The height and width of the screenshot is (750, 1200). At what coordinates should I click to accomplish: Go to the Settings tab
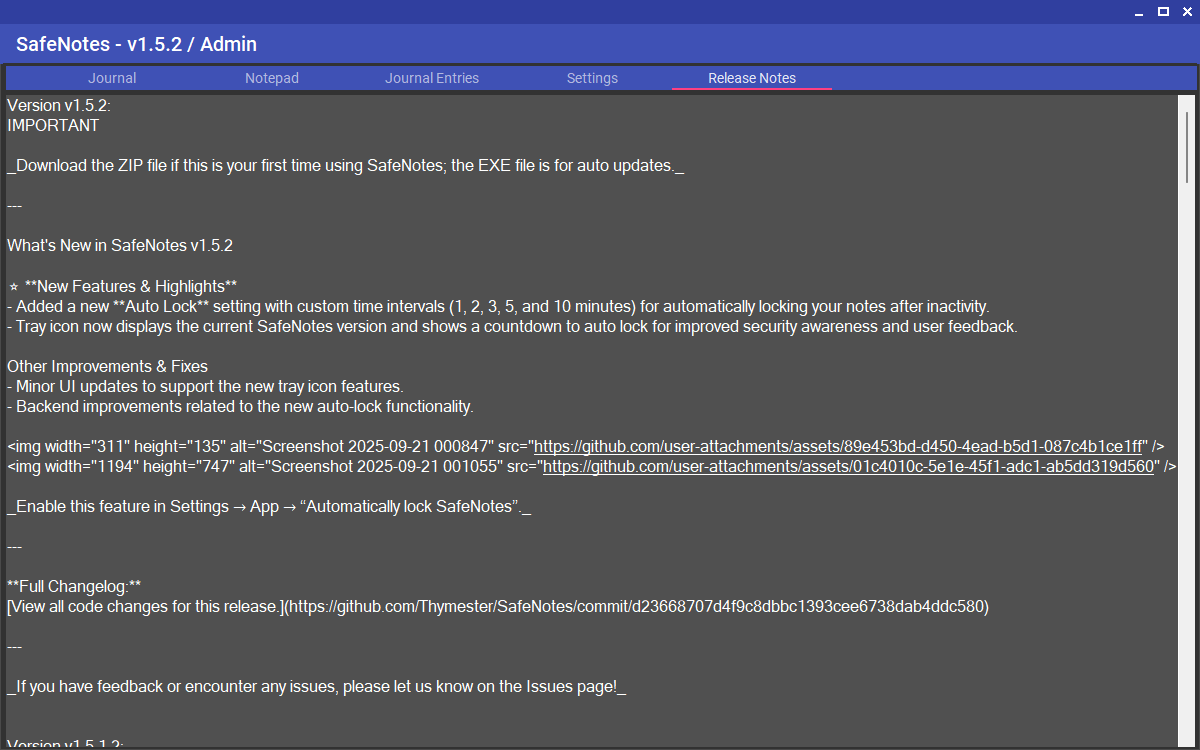pos(592,78)
